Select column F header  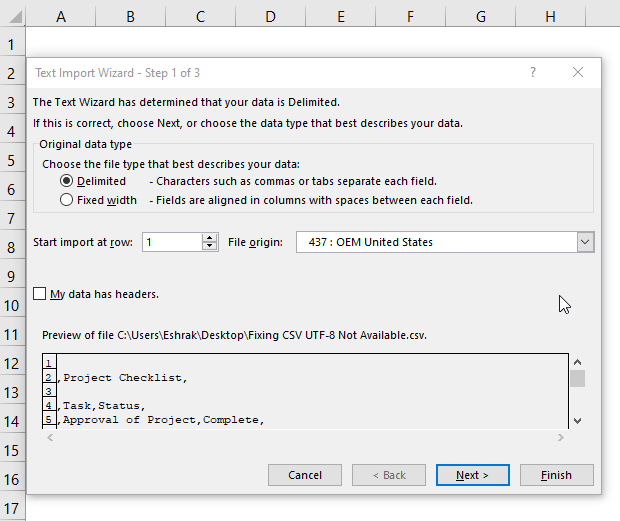tap(410, 17)
